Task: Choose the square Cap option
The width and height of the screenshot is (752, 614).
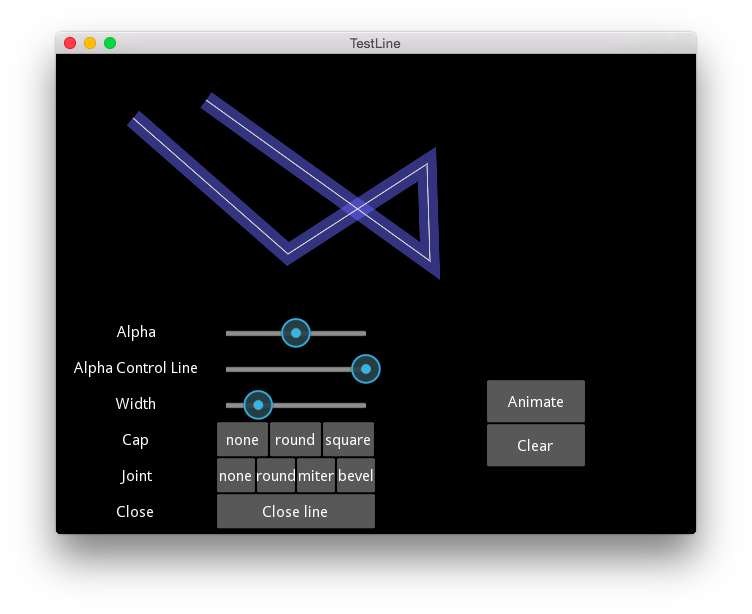Action: (348, 439)
